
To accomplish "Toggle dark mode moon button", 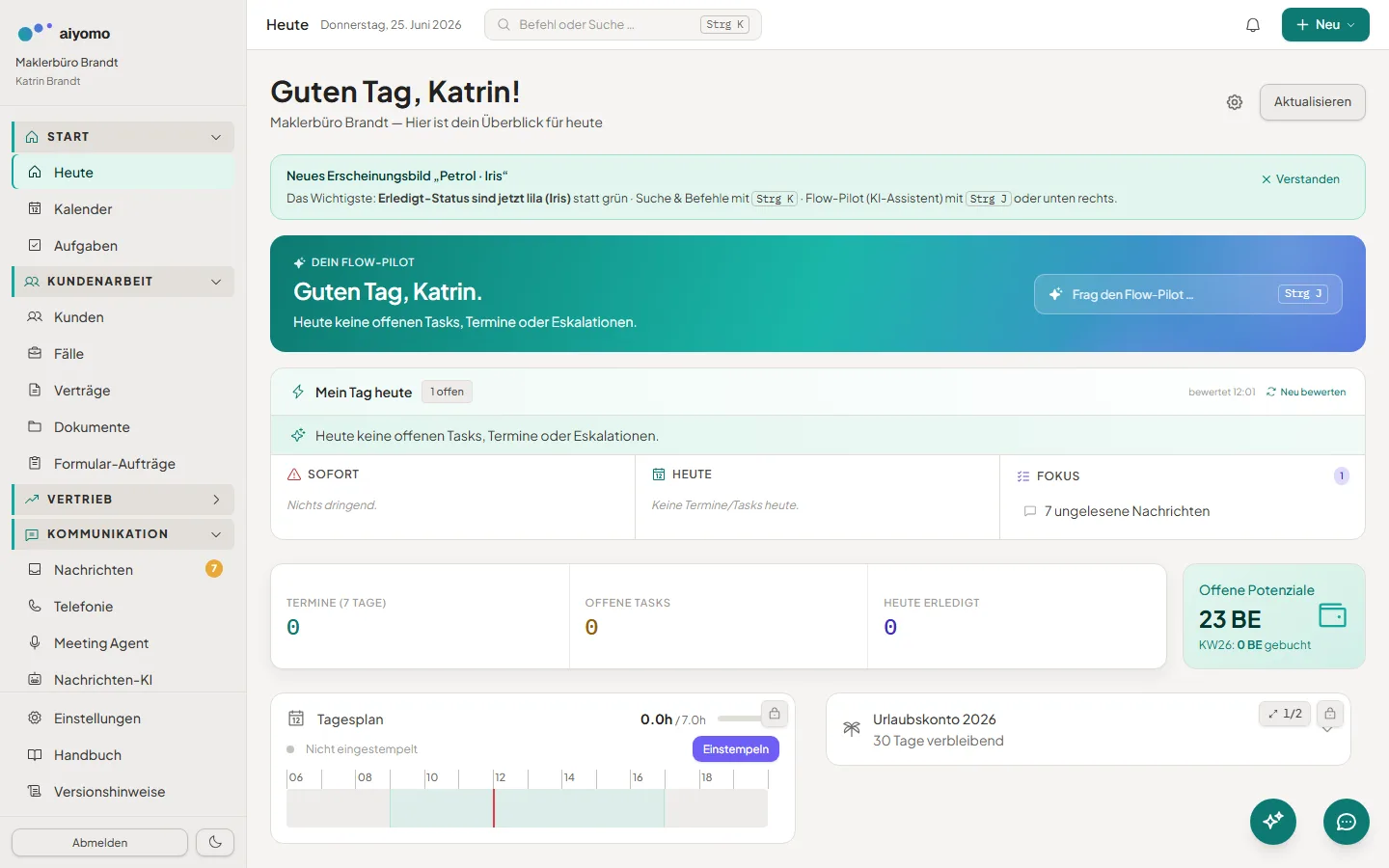I will [x=215, y=842].
